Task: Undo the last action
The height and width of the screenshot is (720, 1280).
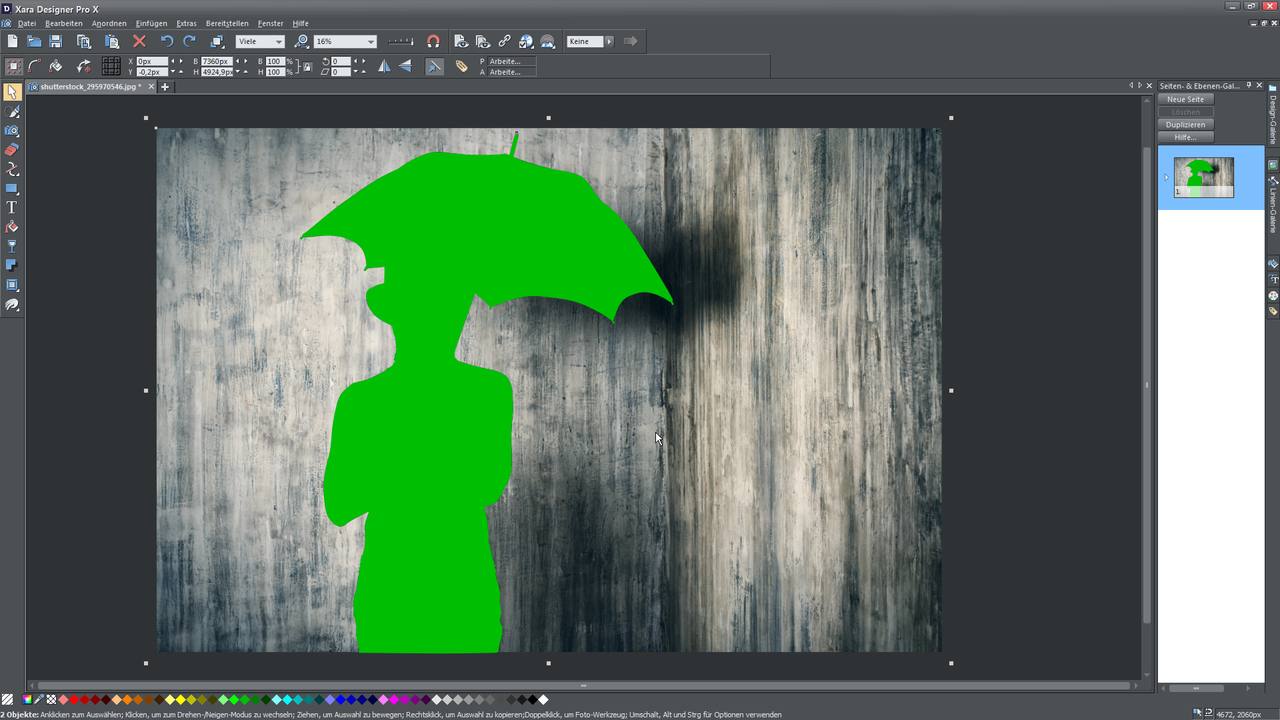Action: [x=167, y=41]
